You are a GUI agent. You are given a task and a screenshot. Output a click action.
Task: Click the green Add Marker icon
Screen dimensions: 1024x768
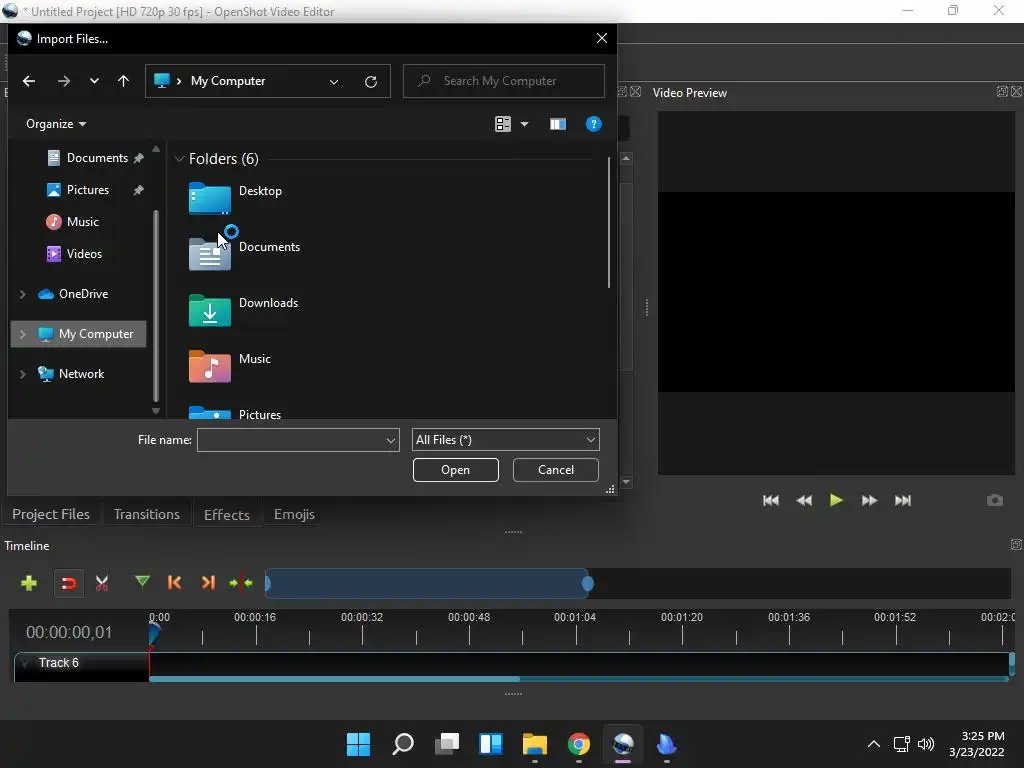(142, 581)
